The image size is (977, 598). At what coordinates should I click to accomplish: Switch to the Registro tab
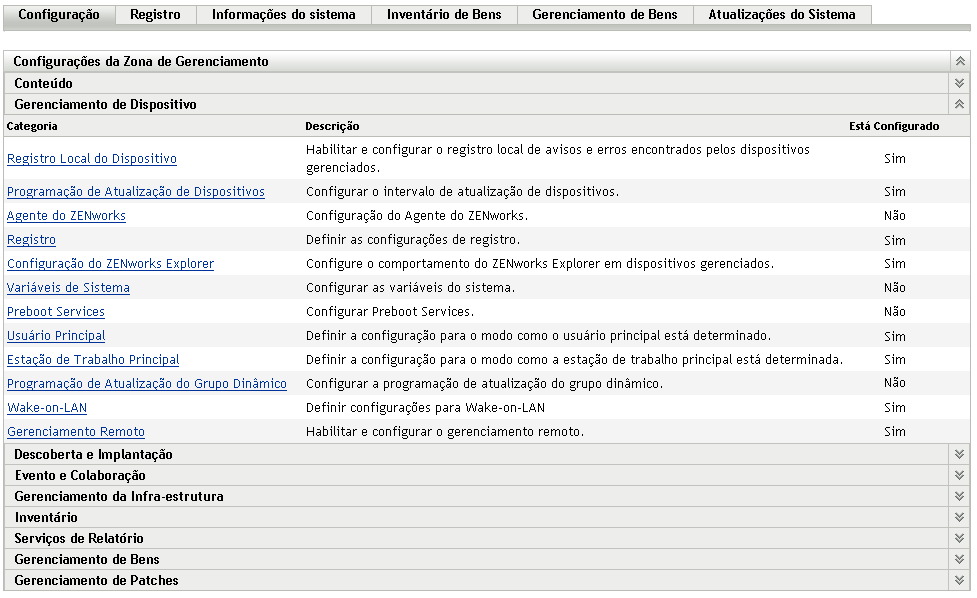(155, 14)
